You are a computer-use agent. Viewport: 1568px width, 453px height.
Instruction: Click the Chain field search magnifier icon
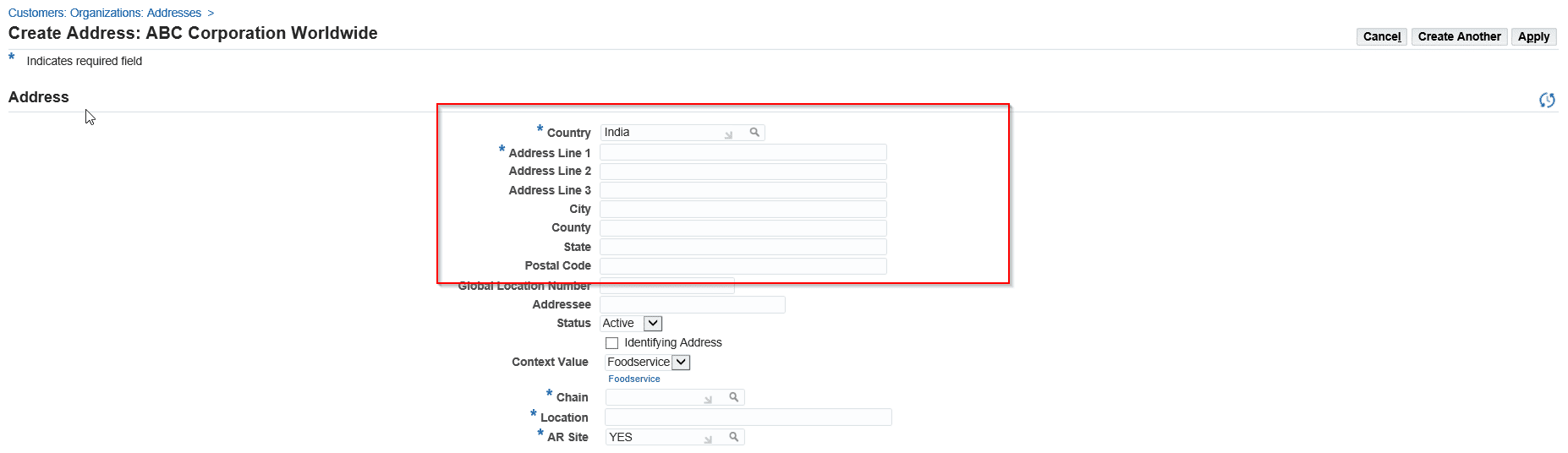tap(734, 396)
